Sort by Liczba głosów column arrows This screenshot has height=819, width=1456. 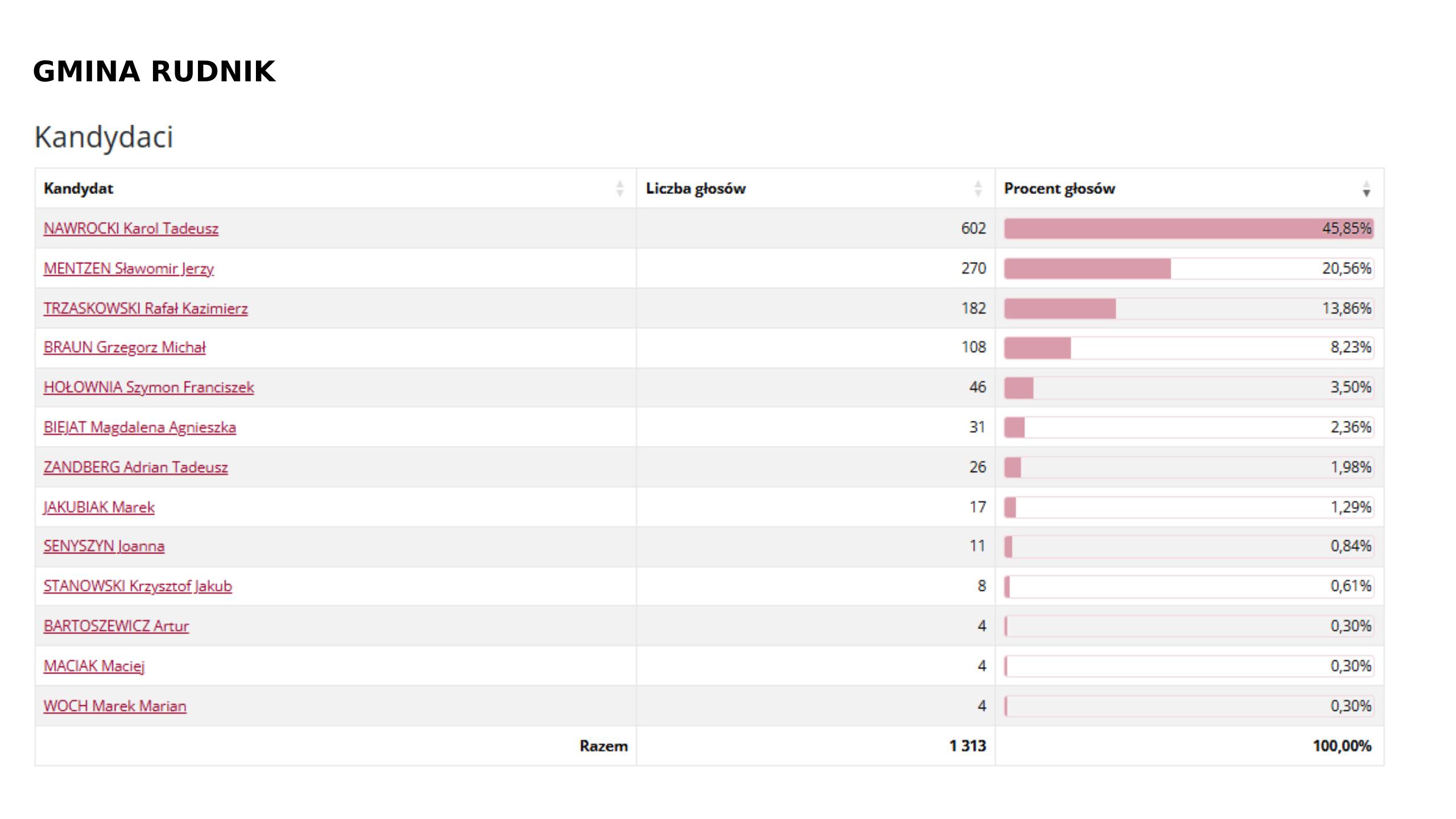[978, 188]
